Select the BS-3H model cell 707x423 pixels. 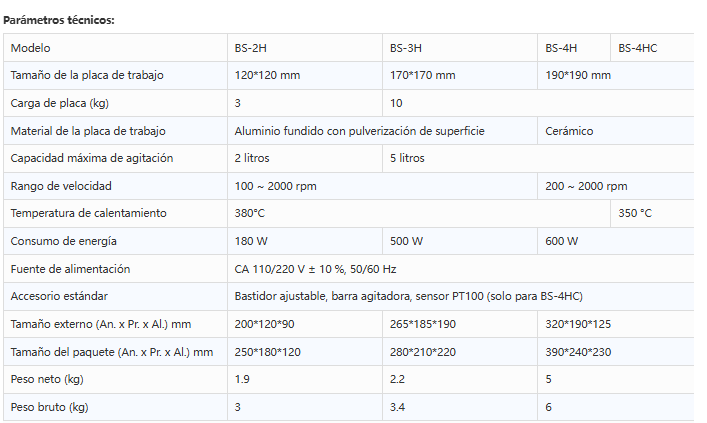click(x=406, y=48)
